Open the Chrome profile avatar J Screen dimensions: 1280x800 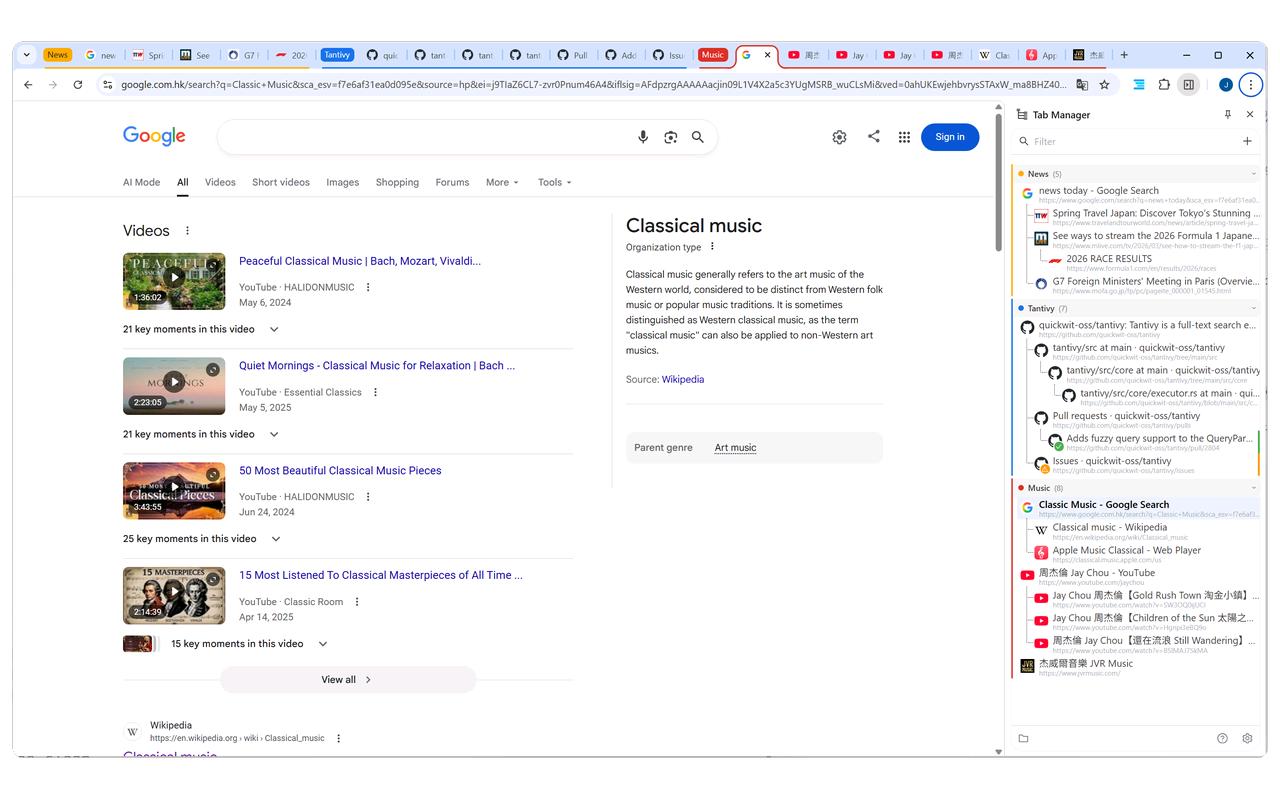[x=1226, y=85]
